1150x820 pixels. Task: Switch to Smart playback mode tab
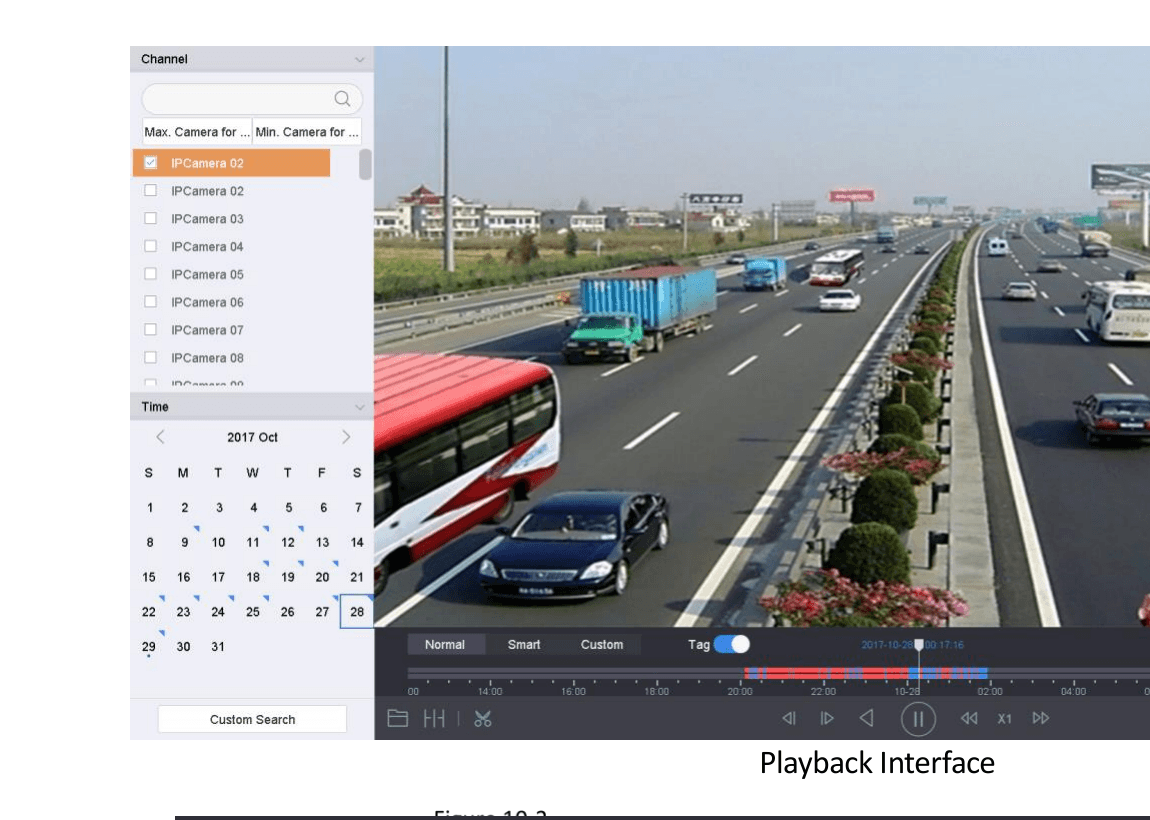524,645
